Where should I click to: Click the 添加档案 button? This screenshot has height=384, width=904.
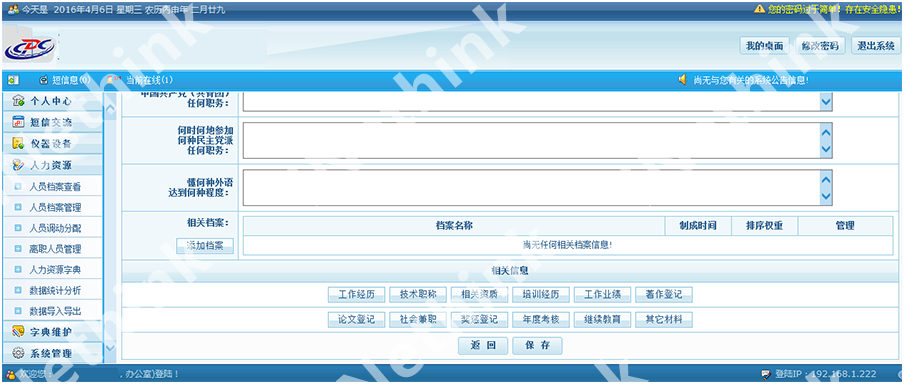pyautogui.click(x=205, y=246)
